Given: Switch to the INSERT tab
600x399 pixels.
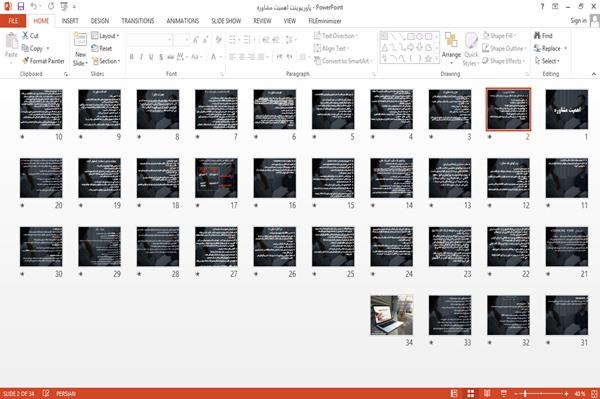Looking at the screenshot, I should coord(70,21).
